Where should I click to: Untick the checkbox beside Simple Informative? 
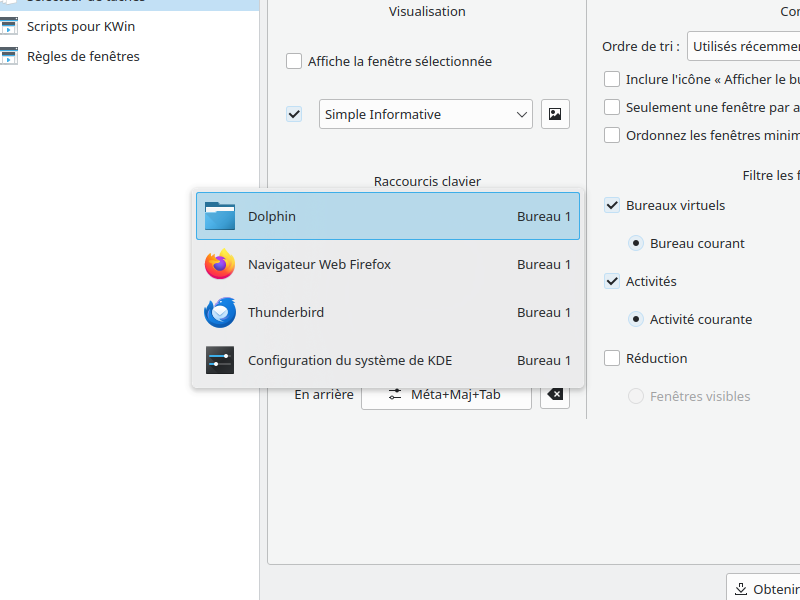click(294, 114)
